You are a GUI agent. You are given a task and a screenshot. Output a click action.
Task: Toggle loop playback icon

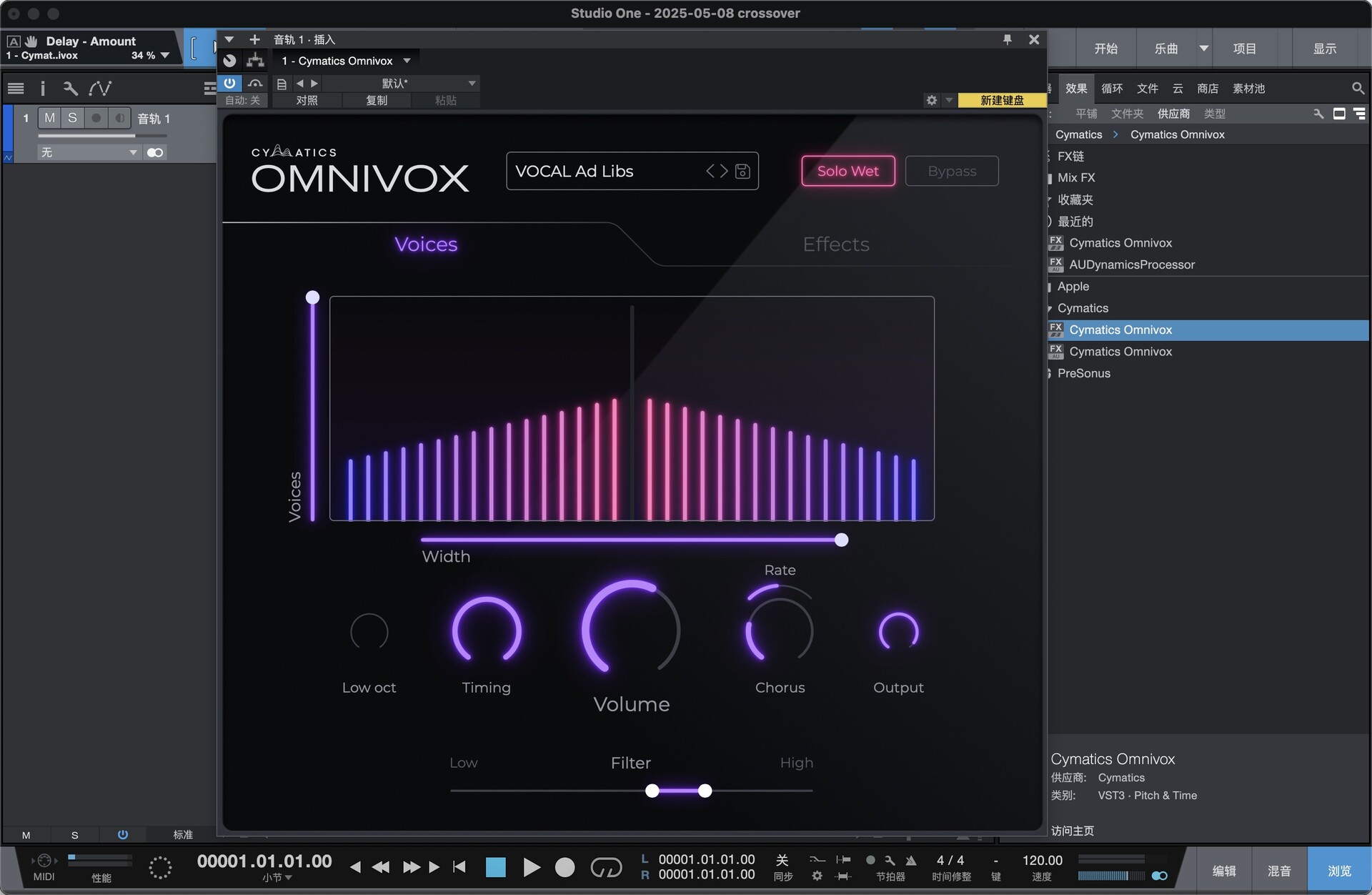point(606,867)
